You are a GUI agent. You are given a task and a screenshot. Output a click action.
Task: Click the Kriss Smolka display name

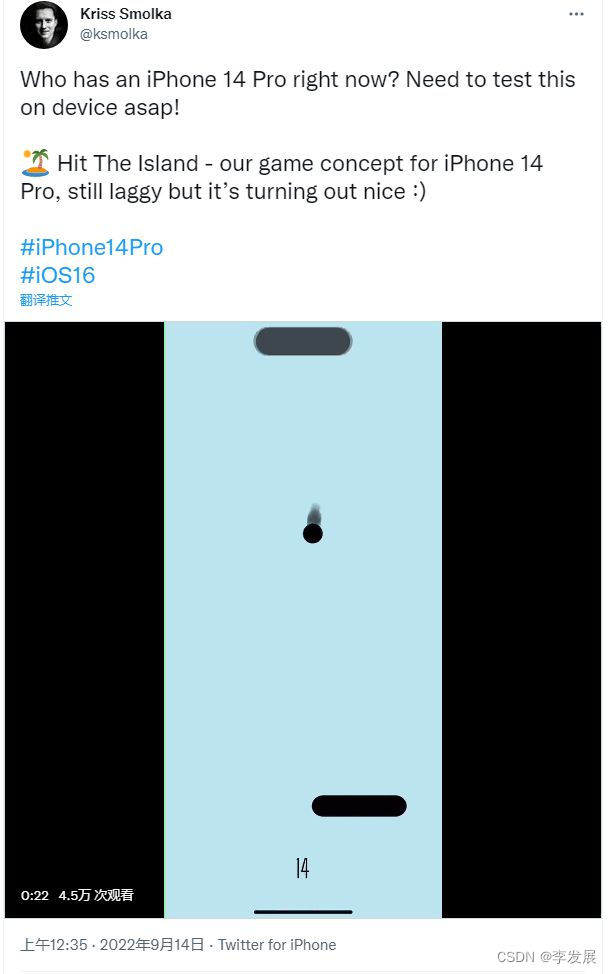[x=126, y=14]
